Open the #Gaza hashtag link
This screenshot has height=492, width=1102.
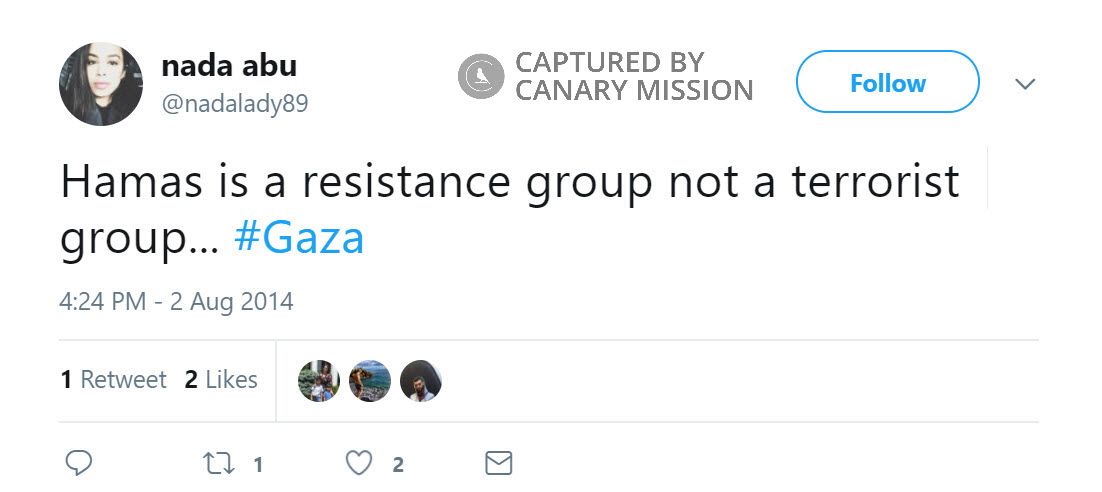(x=299, y=238)
